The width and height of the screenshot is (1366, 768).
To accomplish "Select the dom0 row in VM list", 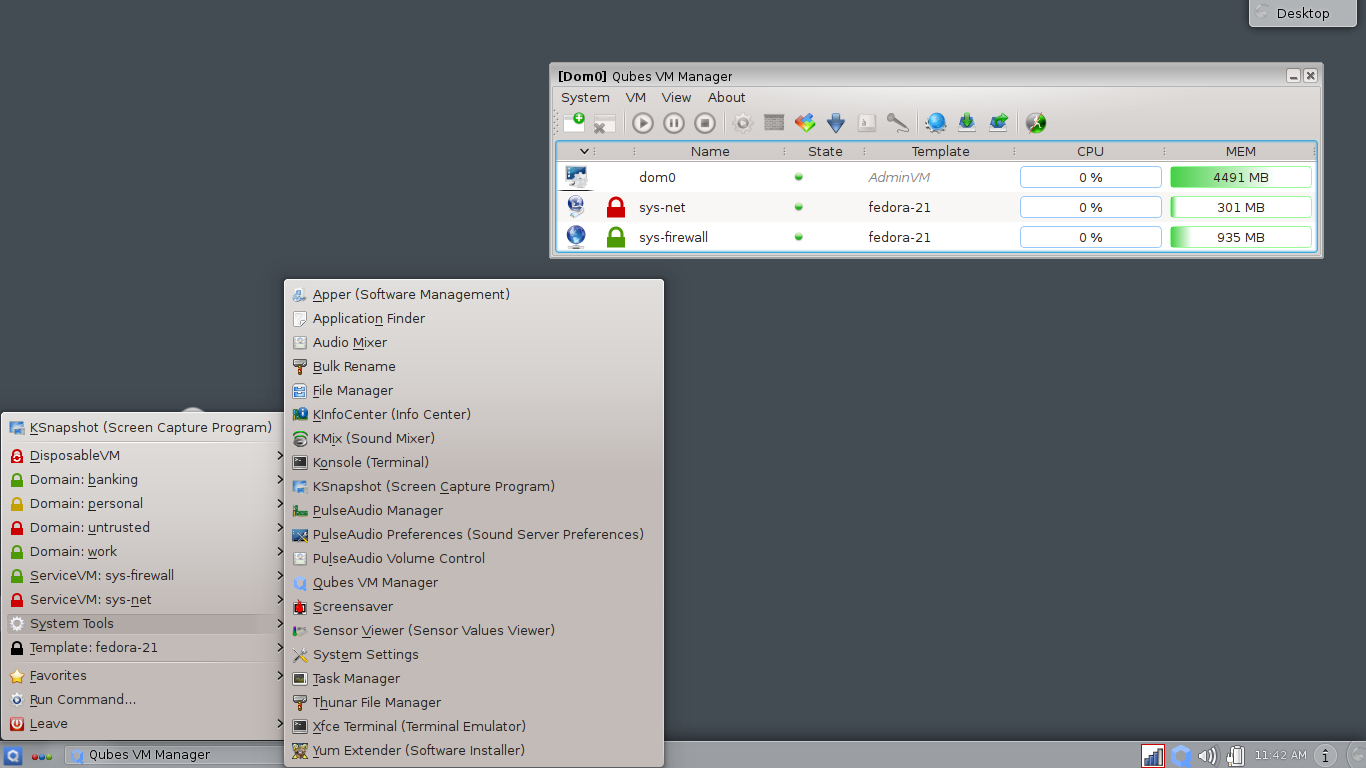I will pos(936,177).
